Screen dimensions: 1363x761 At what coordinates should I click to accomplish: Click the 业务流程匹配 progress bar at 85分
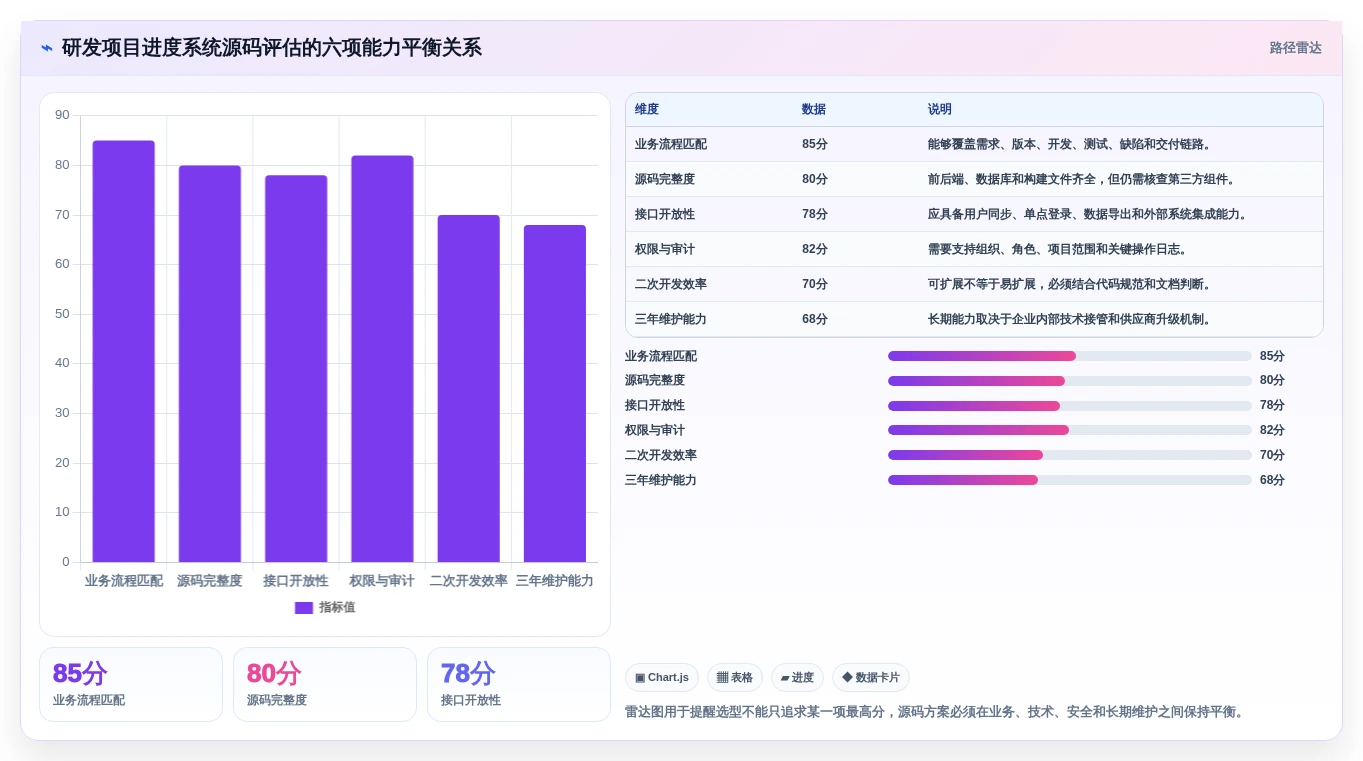pos(1070,356)
